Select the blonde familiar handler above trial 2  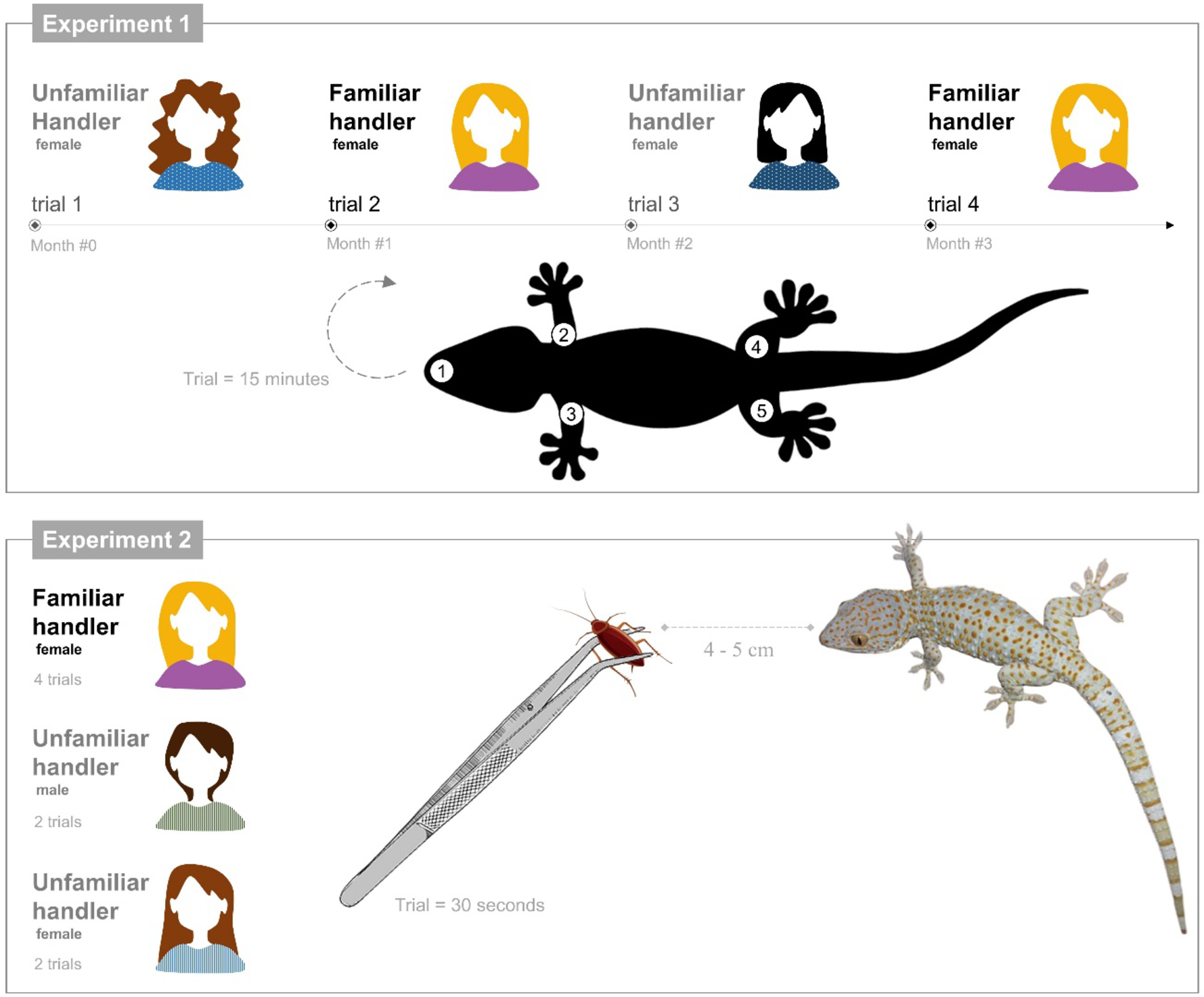click(493, 137)
